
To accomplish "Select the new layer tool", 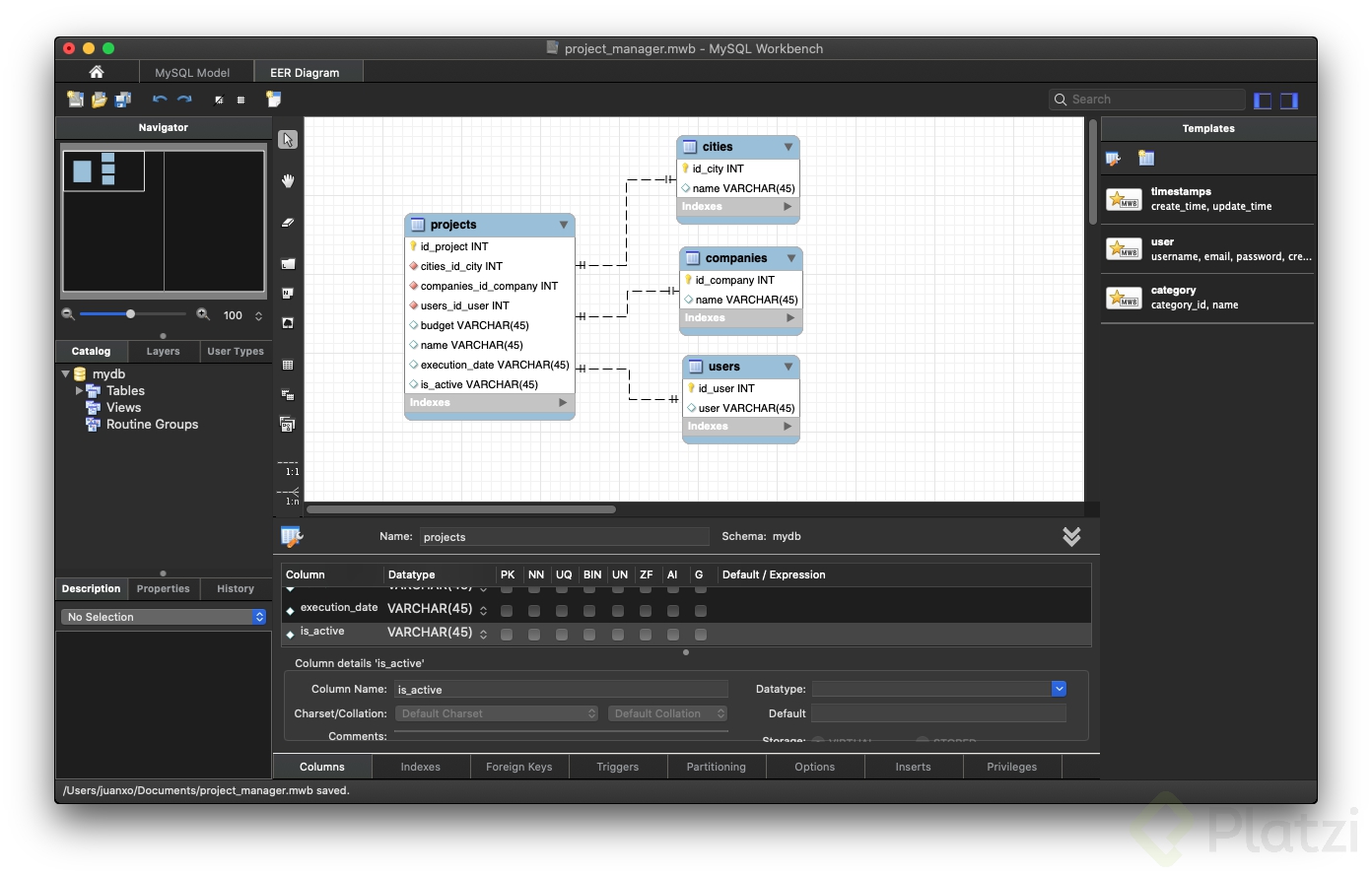I will (x=288, y=263).
